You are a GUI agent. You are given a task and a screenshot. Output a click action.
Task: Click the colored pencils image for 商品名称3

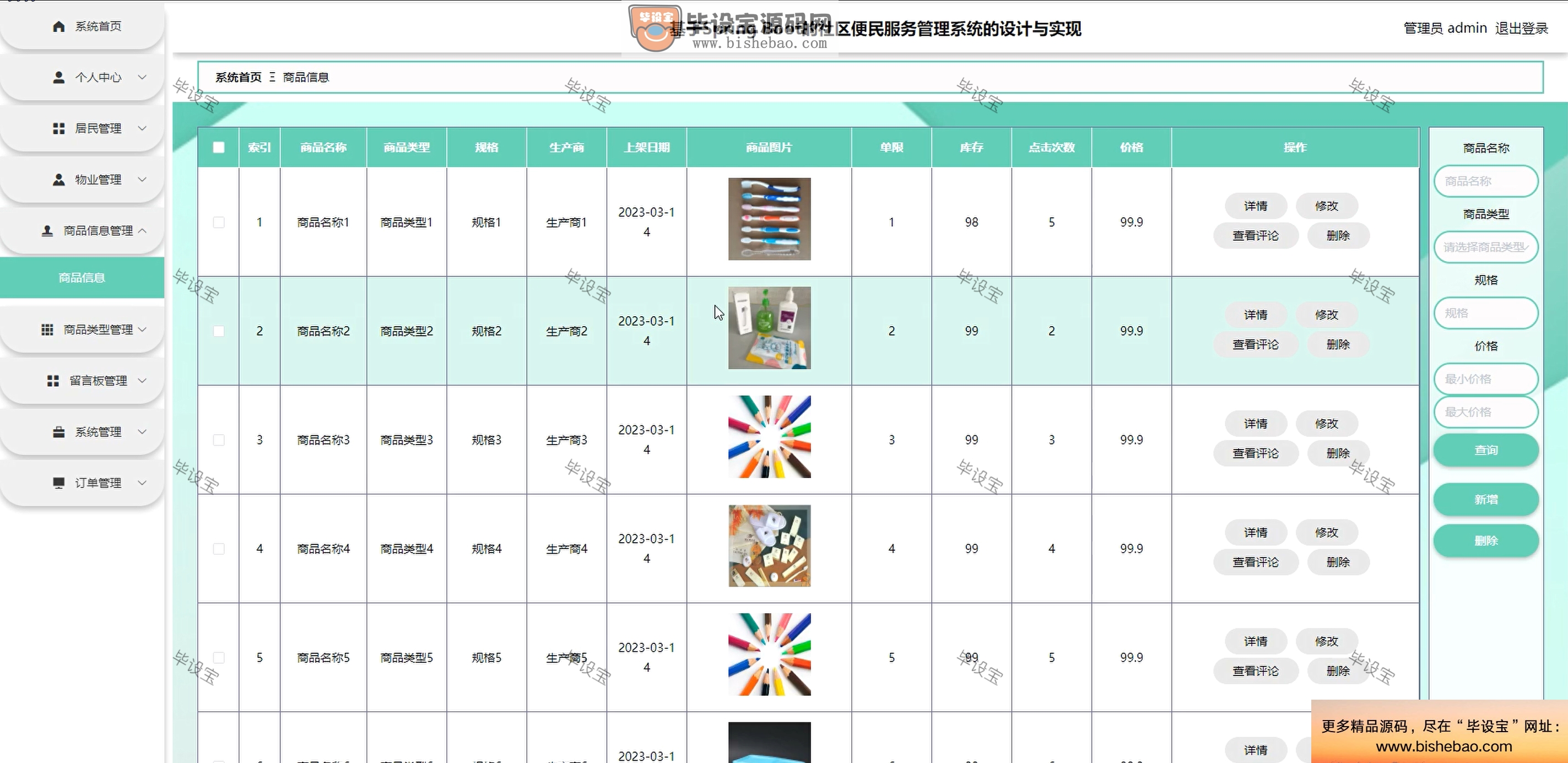coord(769,437)
